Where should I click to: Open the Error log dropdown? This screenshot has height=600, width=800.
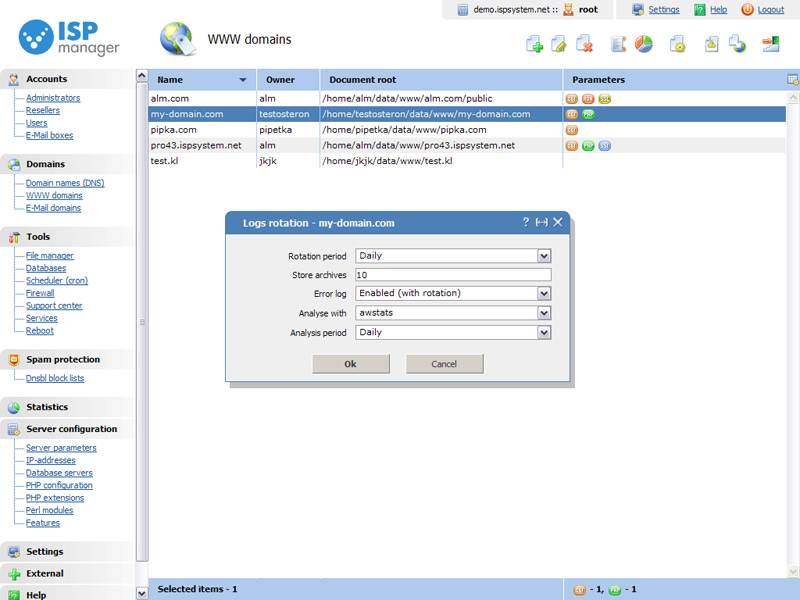pos(544,293)
